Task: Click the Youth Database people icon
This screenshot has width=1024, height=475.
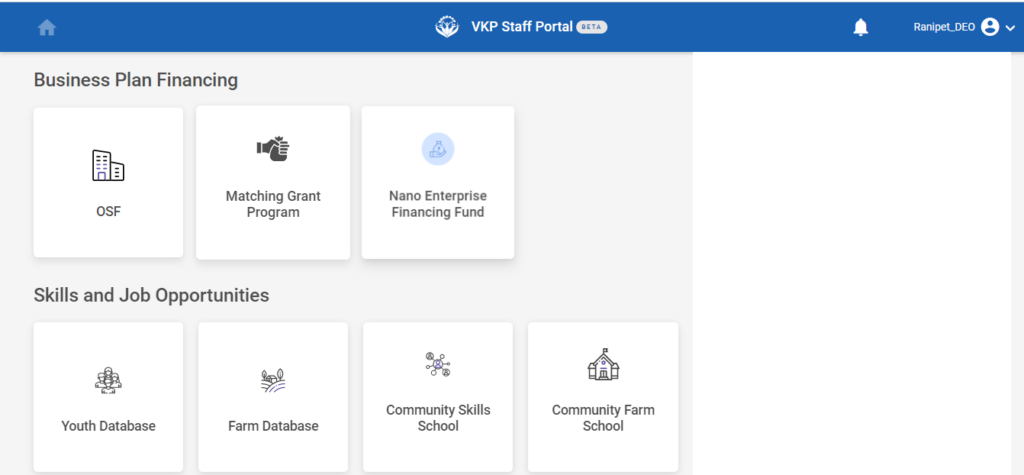Action: 108,380
